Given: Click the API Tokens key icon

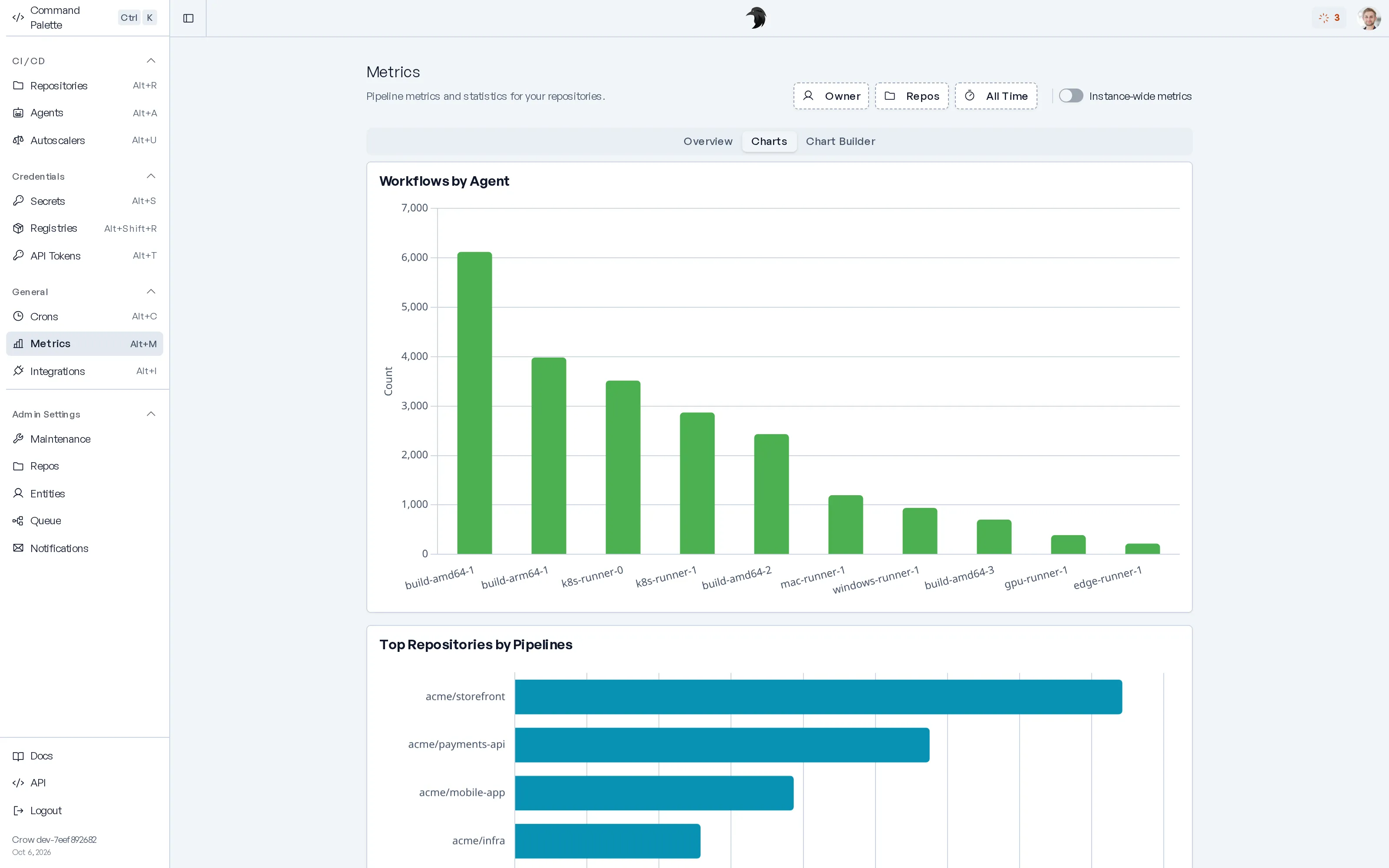Looking at the screenshot, I should click(18, 256).
